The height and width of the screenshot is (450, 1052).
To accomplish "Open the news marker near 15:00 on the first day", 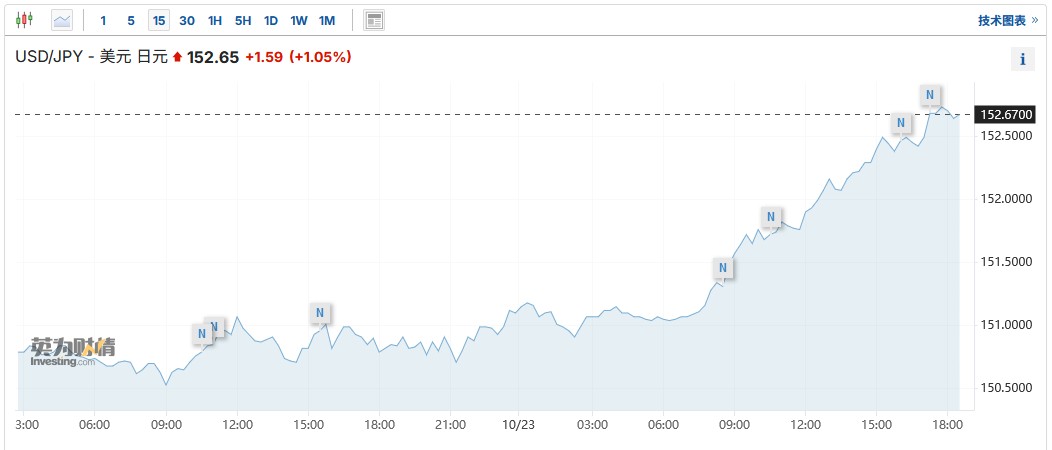I will (320, 313).
